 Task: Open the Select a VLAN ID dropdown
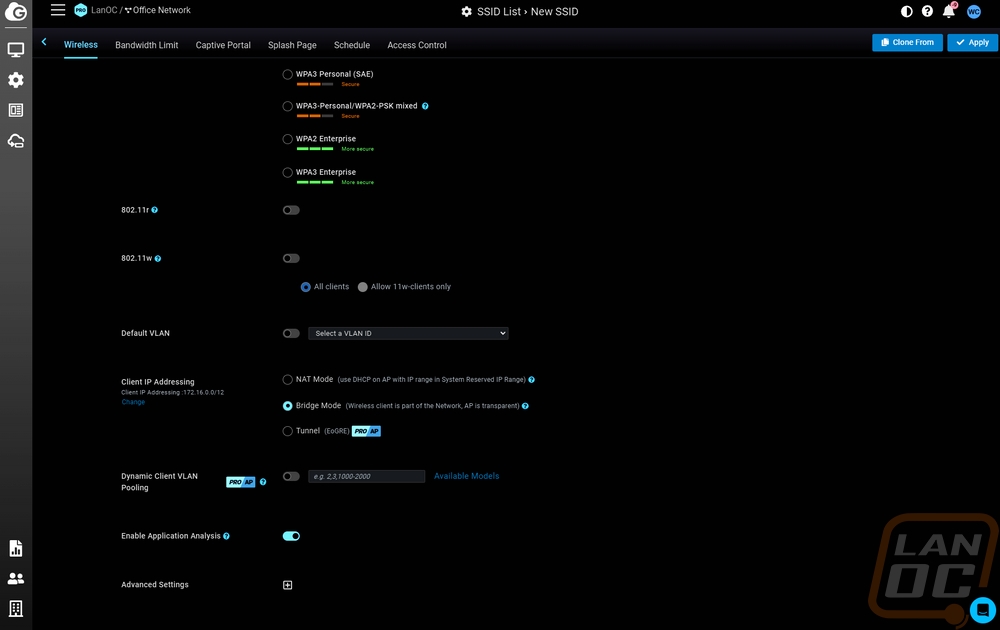(408, 333)
